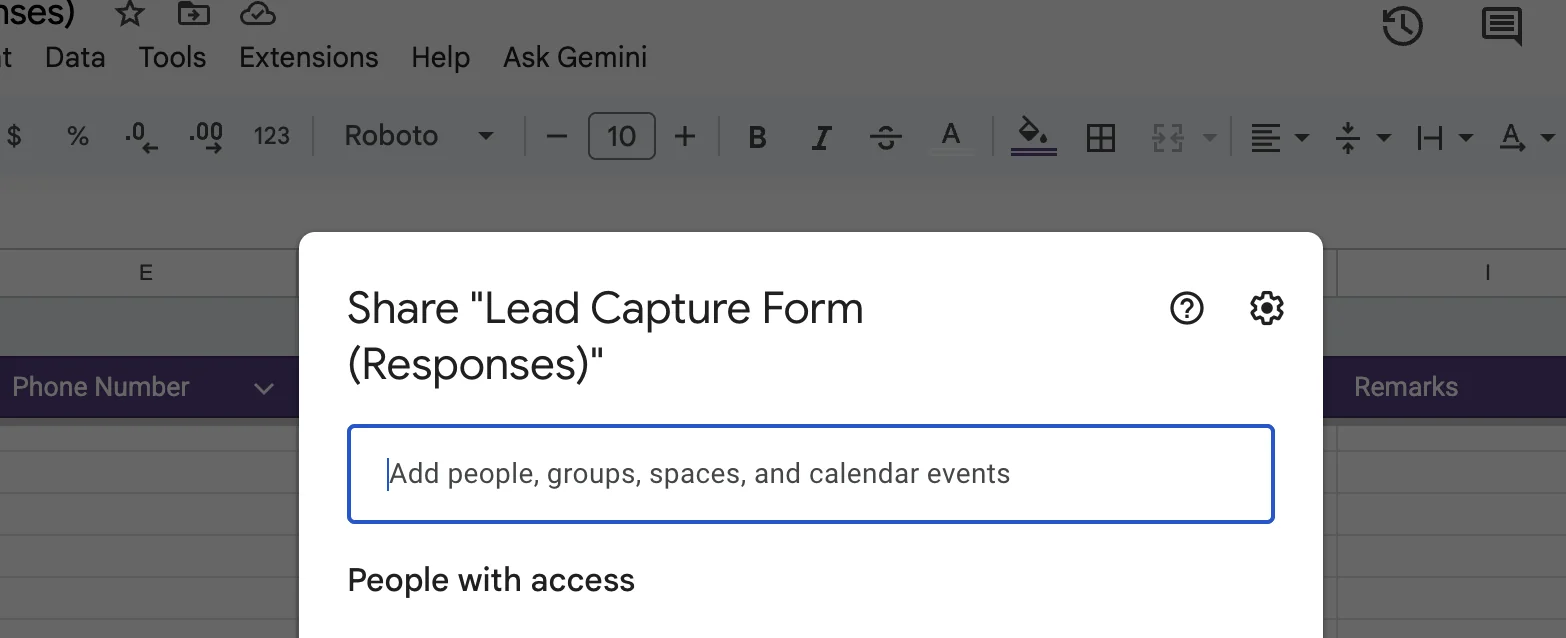Format selection as currency
The image size is (1566, 638).
(x=15, y=136)
